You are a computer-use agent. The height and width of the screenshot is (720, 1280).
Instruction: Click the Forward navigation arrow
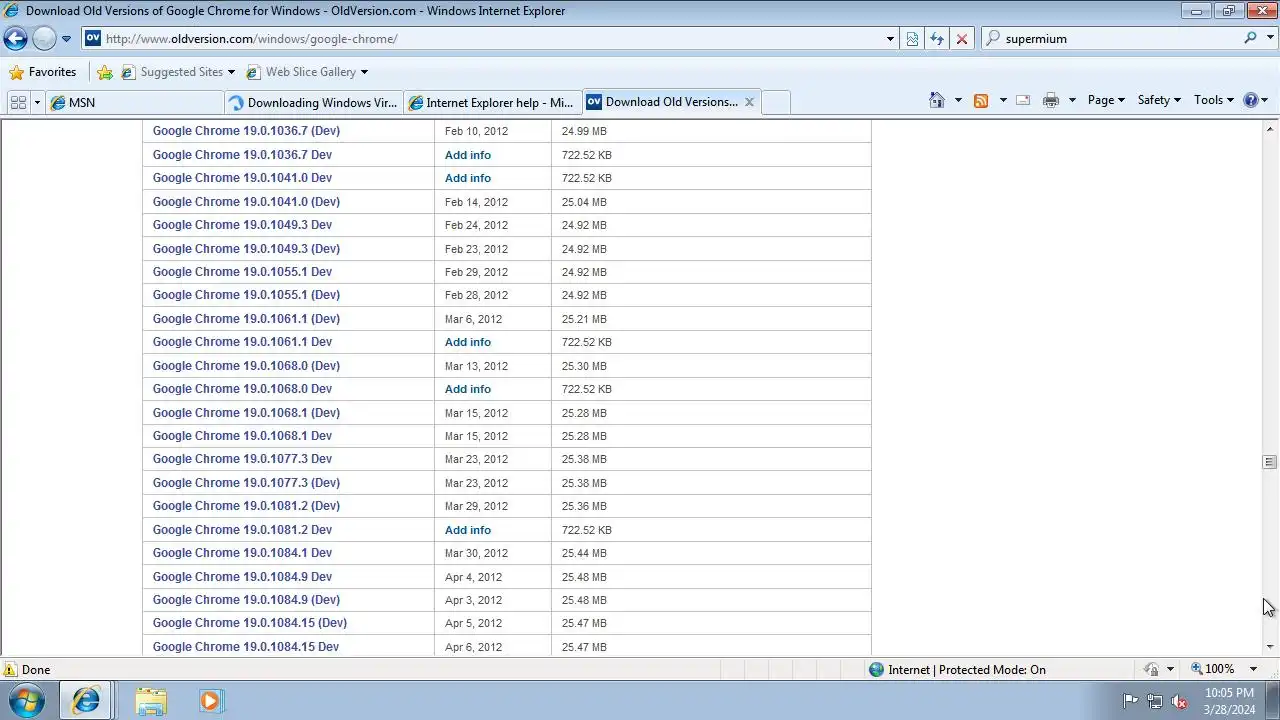[x=44, y=38]
